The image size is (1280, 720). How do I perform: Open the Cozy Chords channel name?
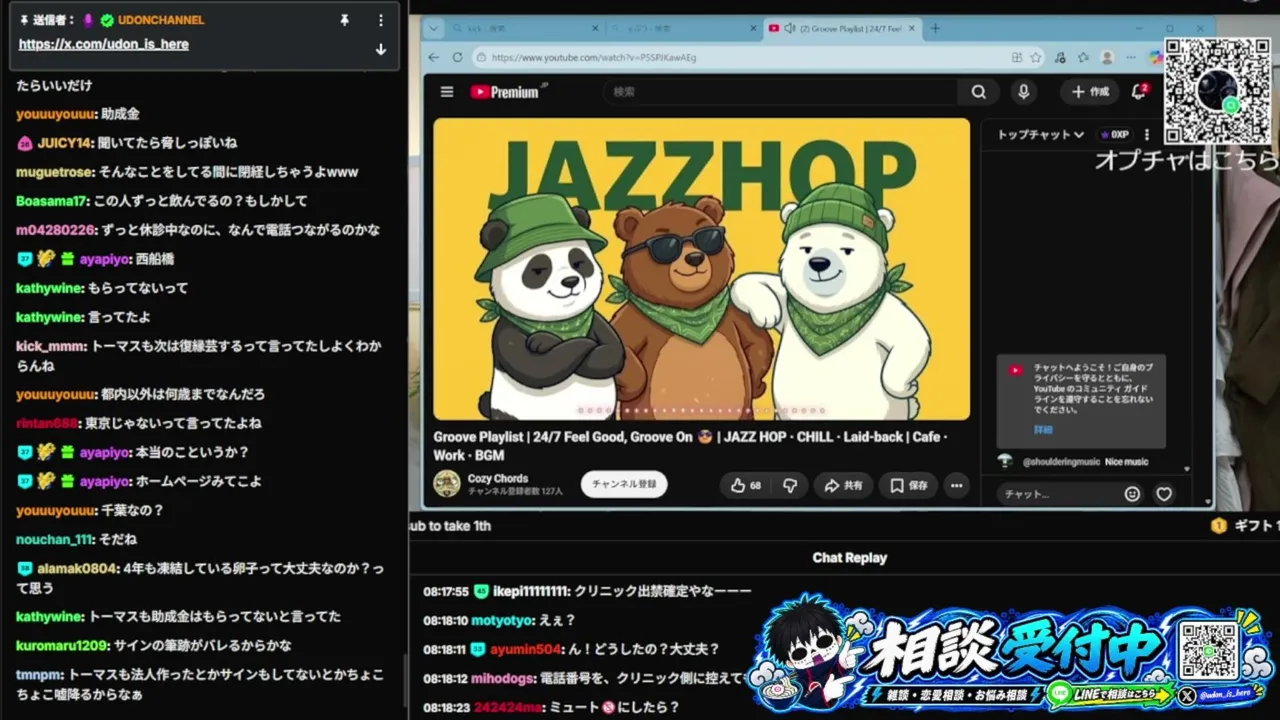(x=498, y=478)
